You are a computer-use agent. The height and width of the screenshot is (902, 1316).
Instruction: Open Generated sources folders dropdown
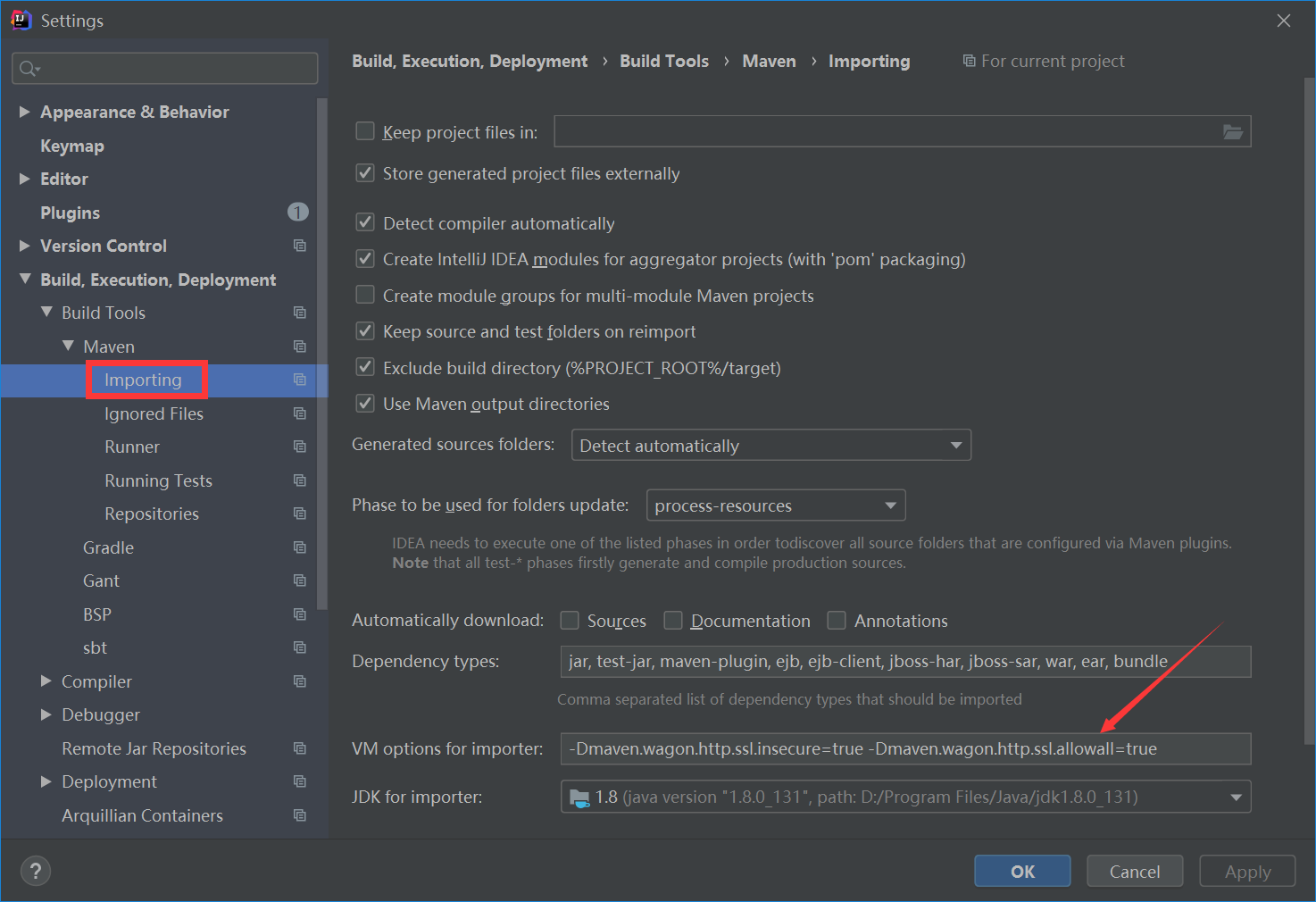coord(771,445)
